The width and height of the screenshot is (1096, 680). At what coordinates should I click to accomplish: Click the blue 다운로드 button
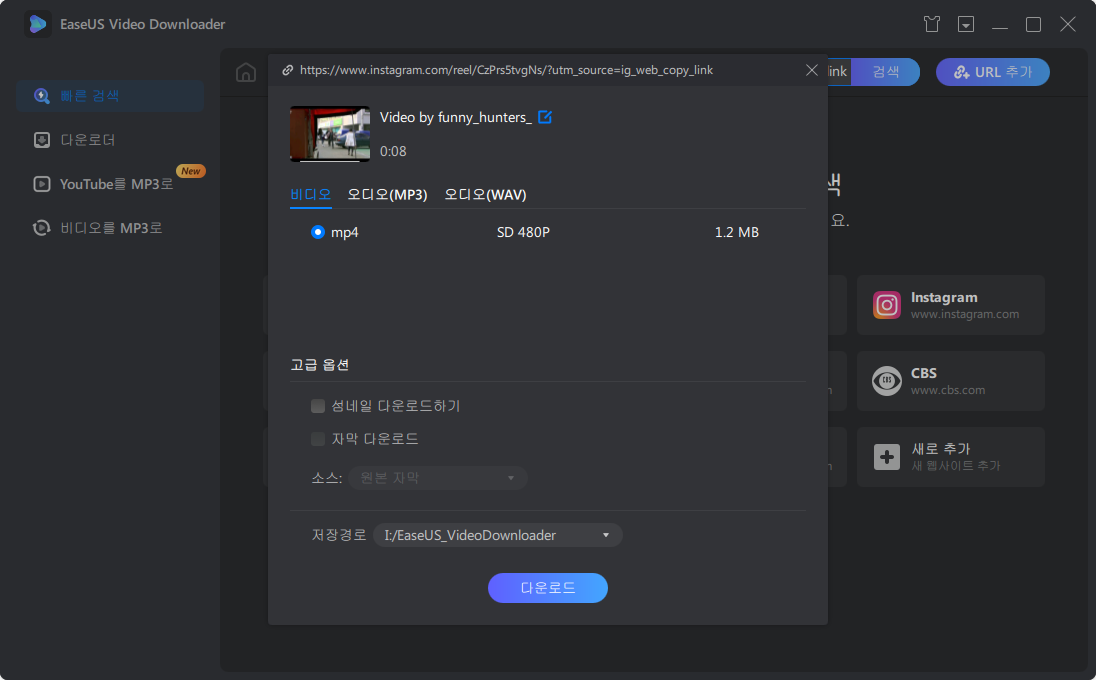coord(548,588)
